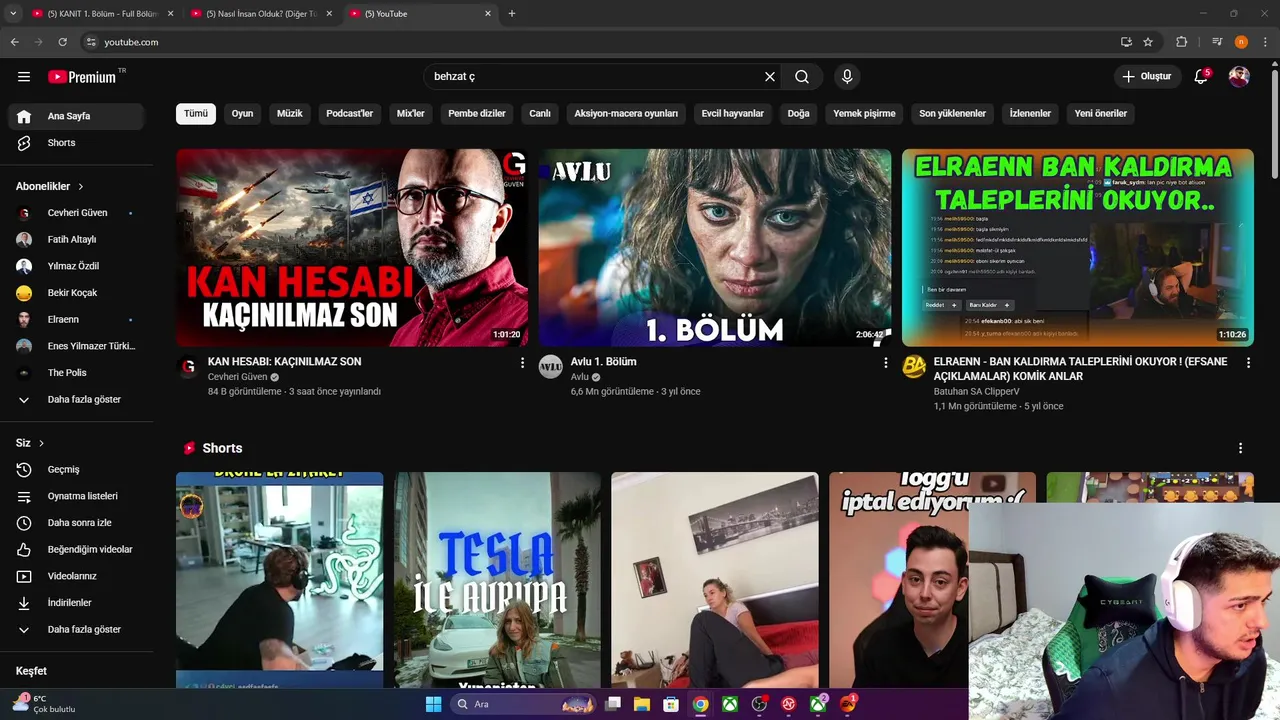Select the Pembe diziler filter chip

pos(477,113)
